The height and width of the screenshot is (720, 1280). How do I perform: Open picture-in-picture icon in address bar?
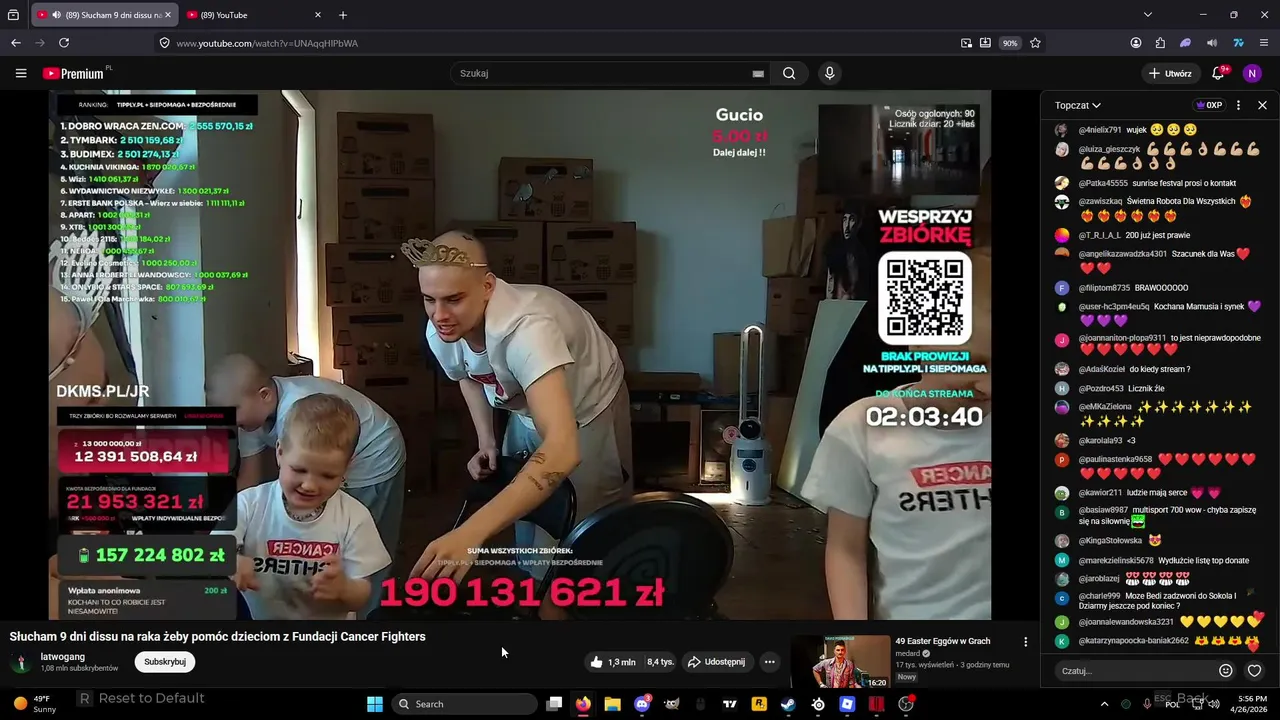click(x=966, y=43)
